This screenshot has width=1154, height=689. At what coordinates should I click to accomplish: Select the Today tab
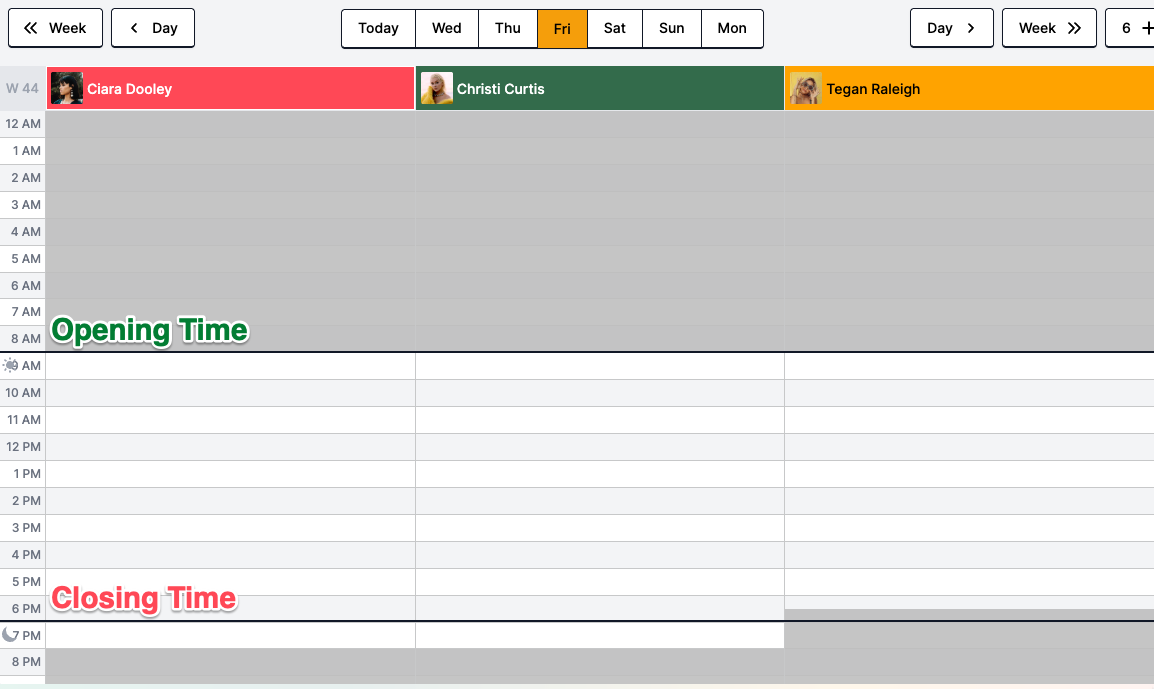[x=378, y=28]
